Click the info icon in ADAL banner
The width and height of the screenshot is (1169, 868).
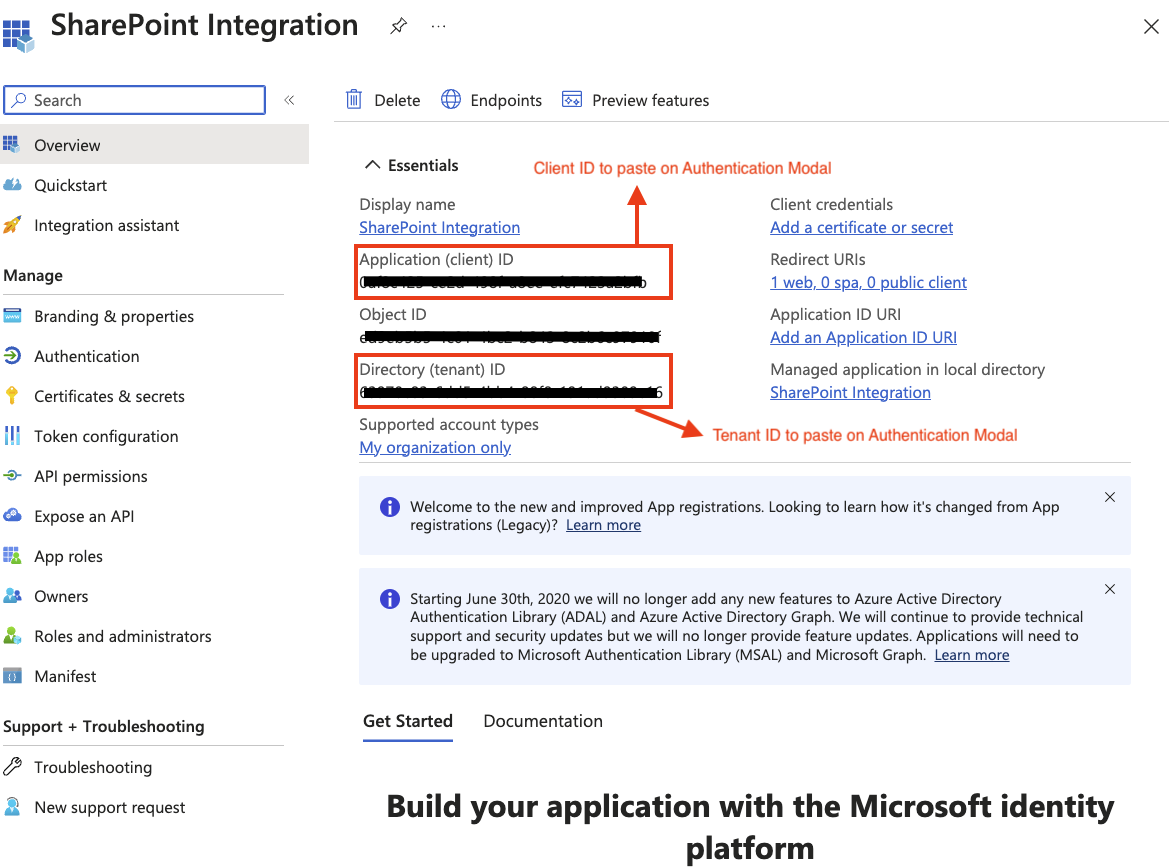click(x=389, y=599)
